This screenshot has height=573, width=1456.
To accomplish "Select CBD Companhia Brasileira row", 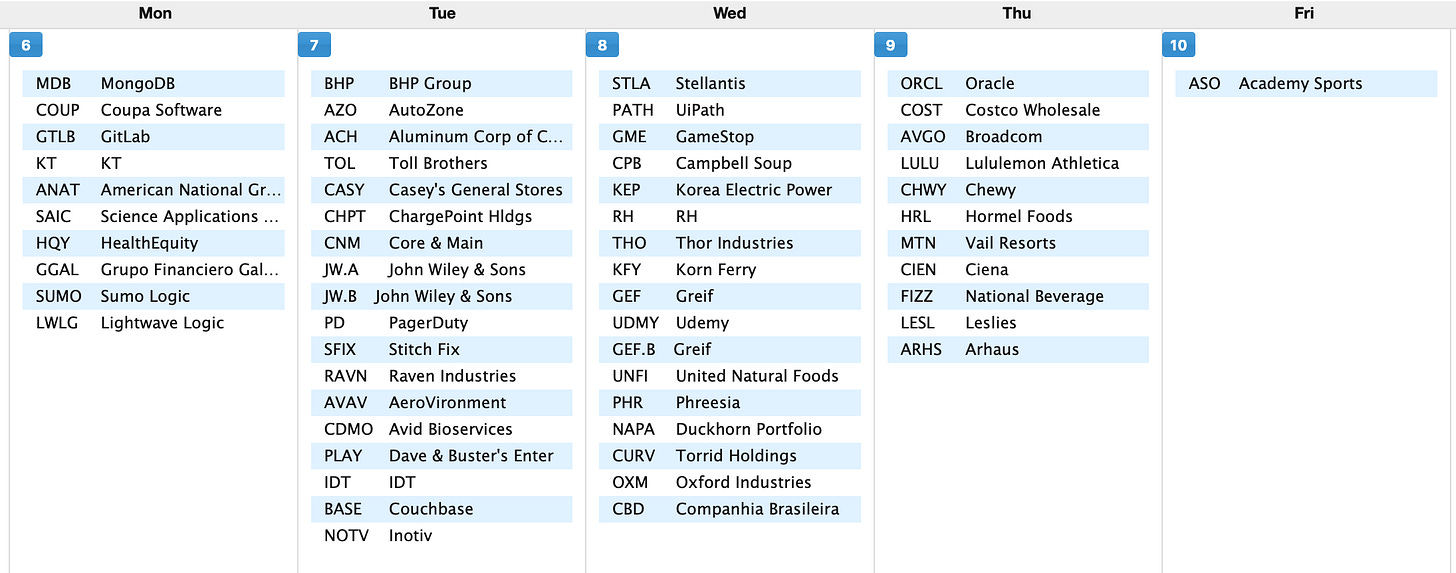I will click(730, 508).
